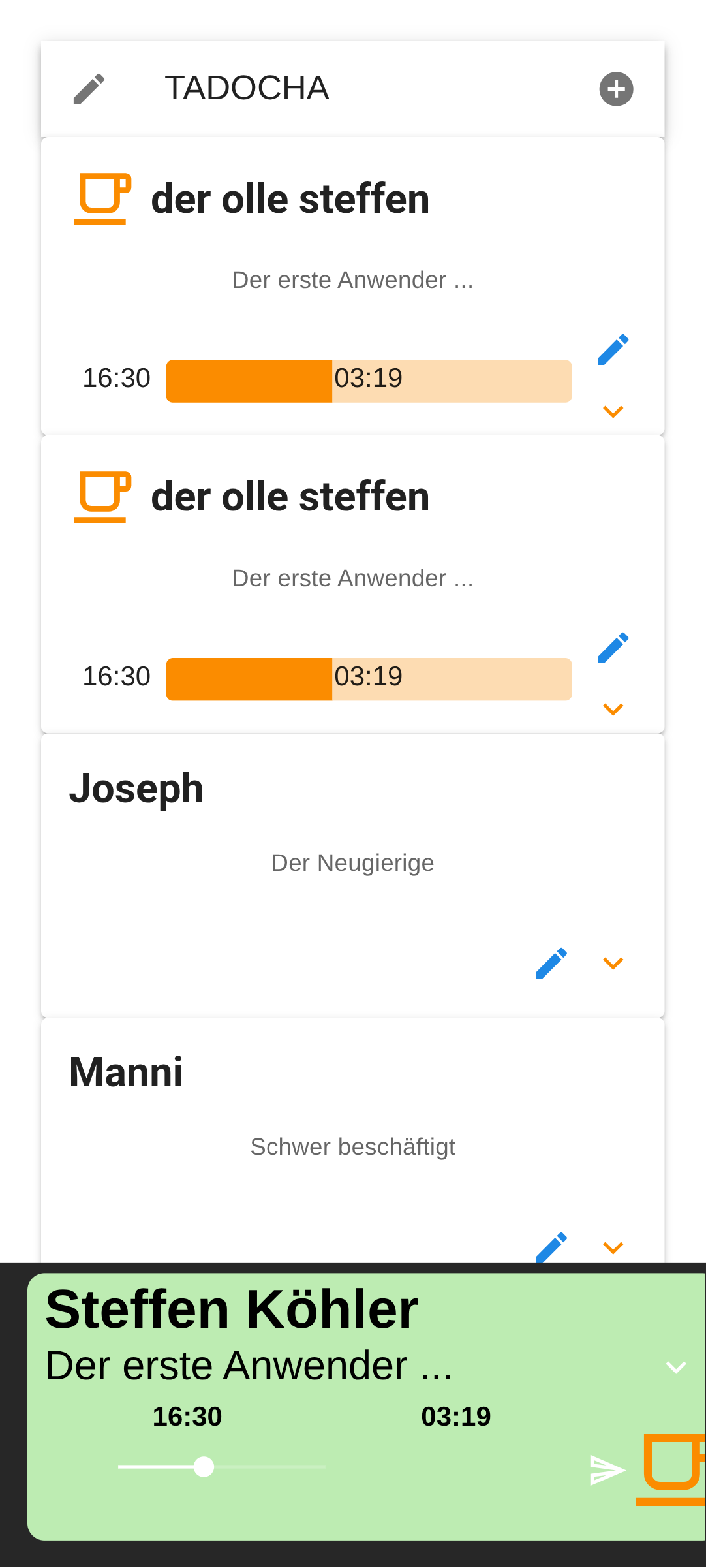Edit the first 'der olle steffen' card
The width and height of the screenshot is (706, 1568).
click(613, 350)
